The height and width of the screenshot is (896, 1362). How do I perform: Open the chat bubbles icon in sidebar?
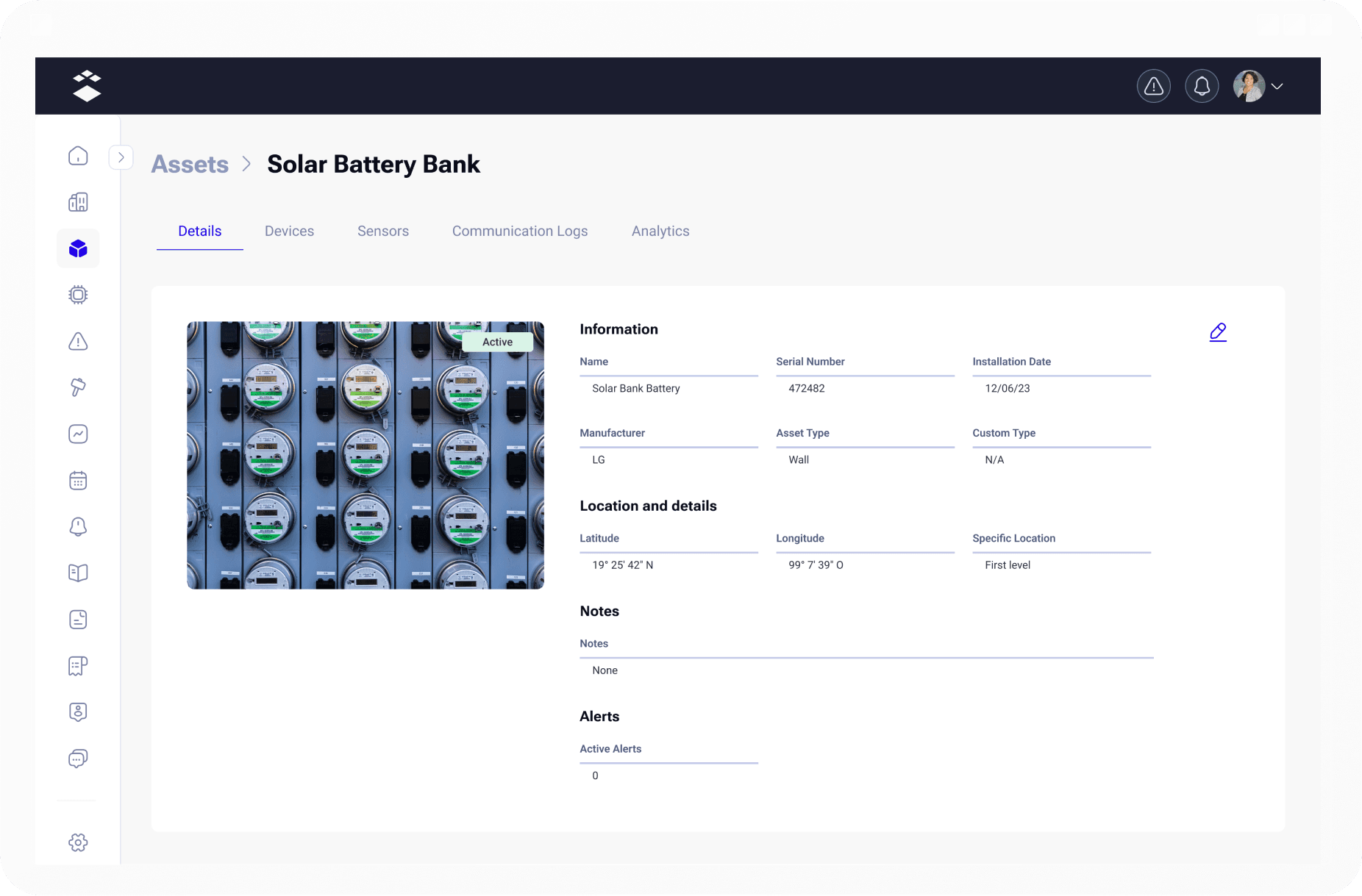(x=78, y=759)
